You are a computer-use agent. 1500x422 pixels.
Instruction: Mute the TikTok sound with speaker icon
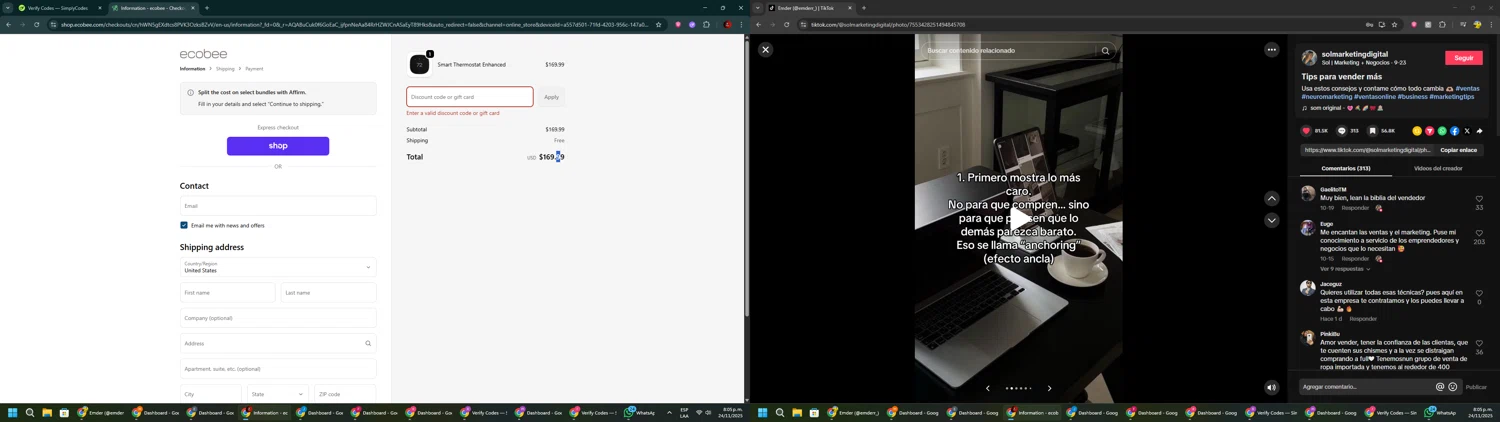pyautogui.click(x=1271, y=388)
